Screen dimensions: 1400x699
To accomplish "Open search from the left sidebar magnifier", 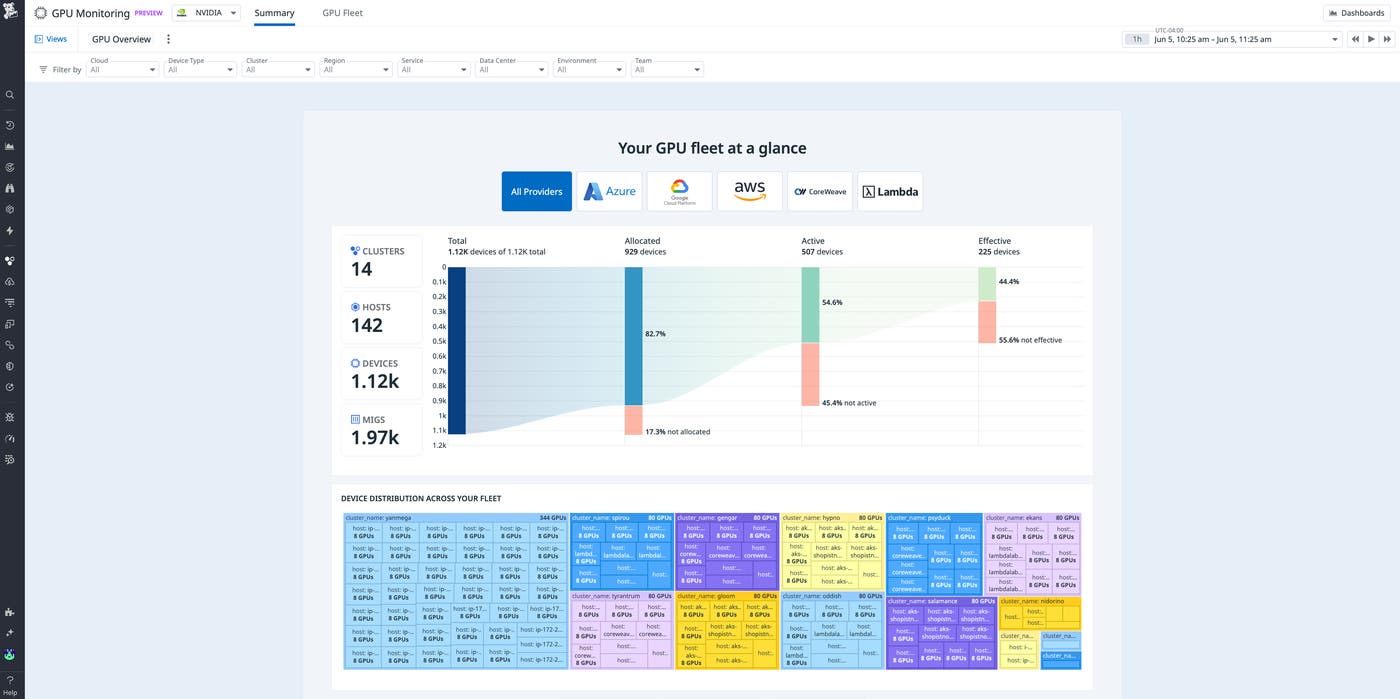I will coord(10,94).
